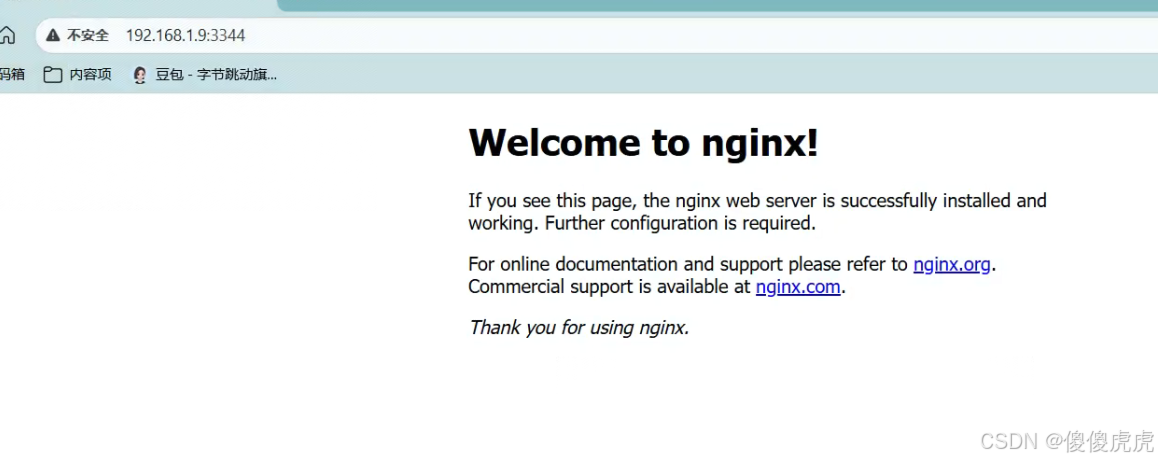
Task: Click the Welcome to nginx! heading
Action: coord(643,142)
